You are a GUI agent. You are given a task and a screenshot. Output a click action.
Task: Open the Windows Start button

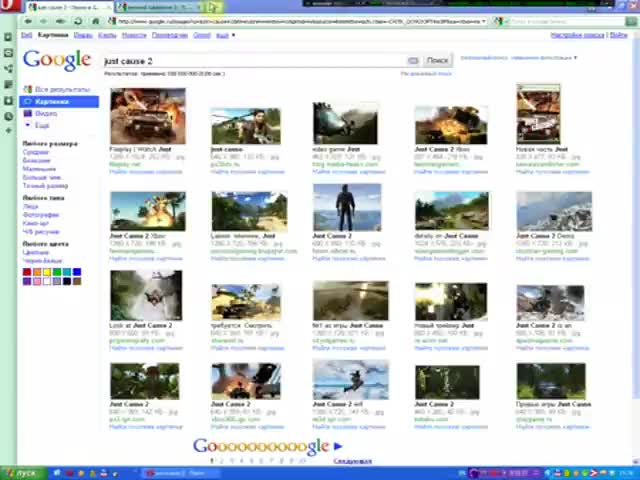click(20, 472)
